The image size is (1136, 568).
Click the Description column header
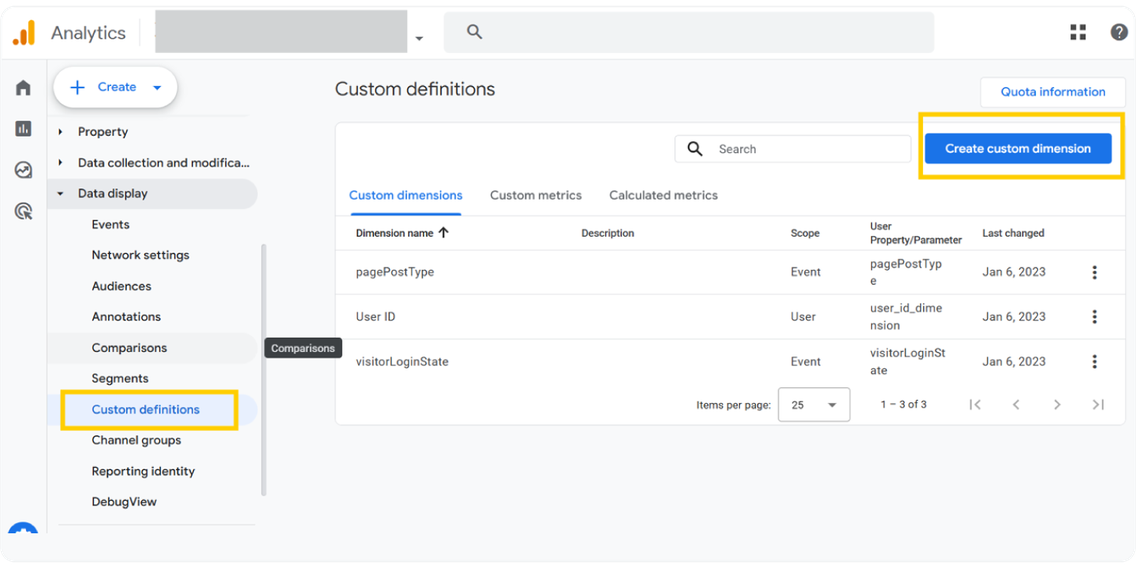[x=607, y=233]
